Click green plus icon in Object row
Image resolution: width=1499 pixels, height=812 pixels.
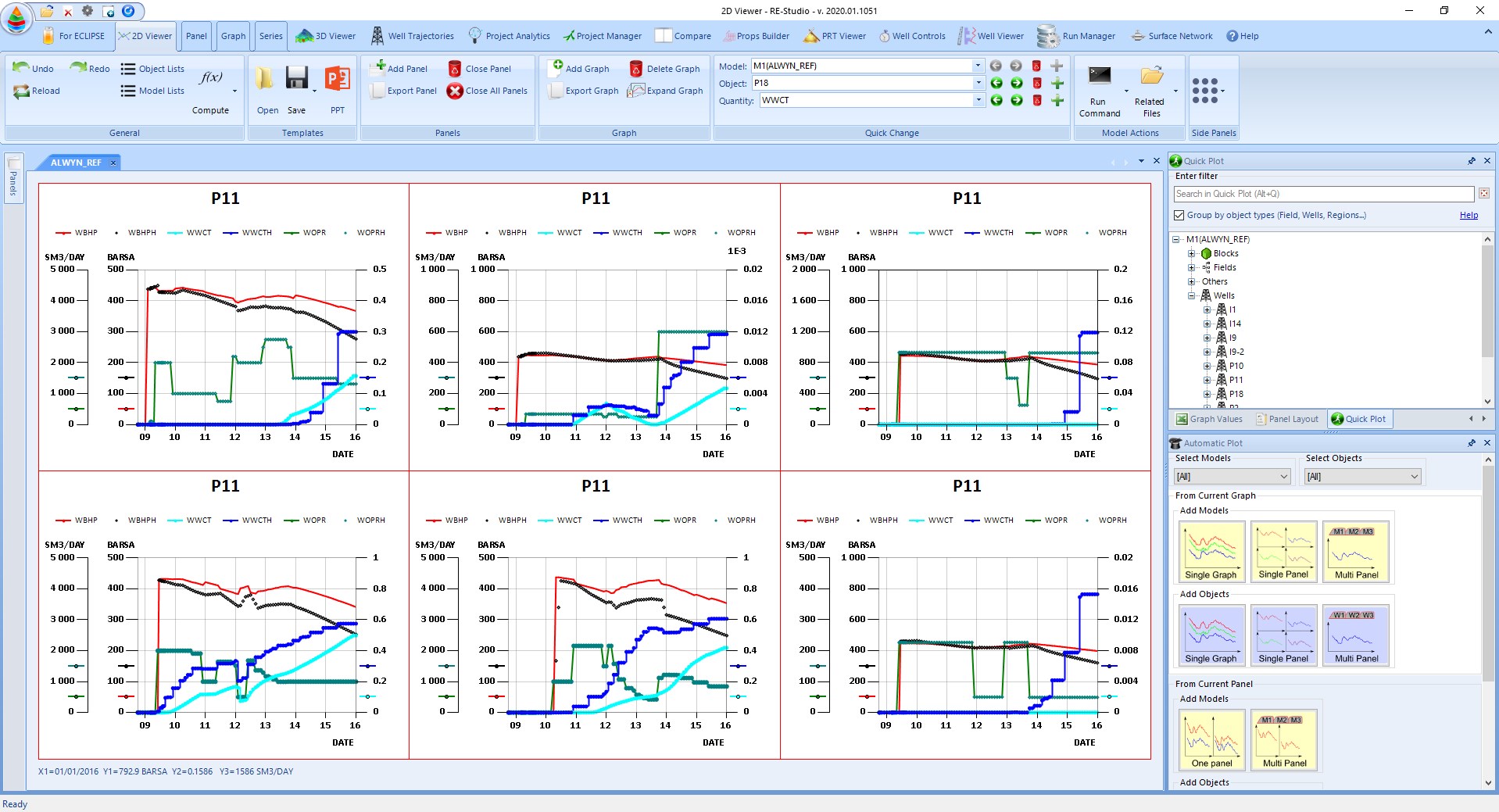coord(1057,83)
